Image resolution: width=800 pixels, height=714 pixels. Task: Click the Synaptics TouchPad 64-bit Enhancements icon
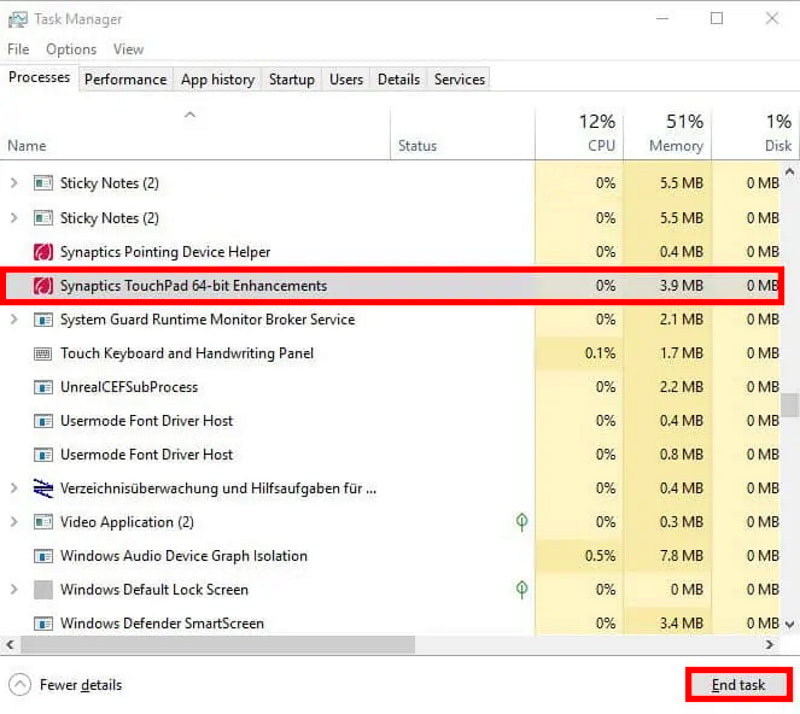pos(43,286)
